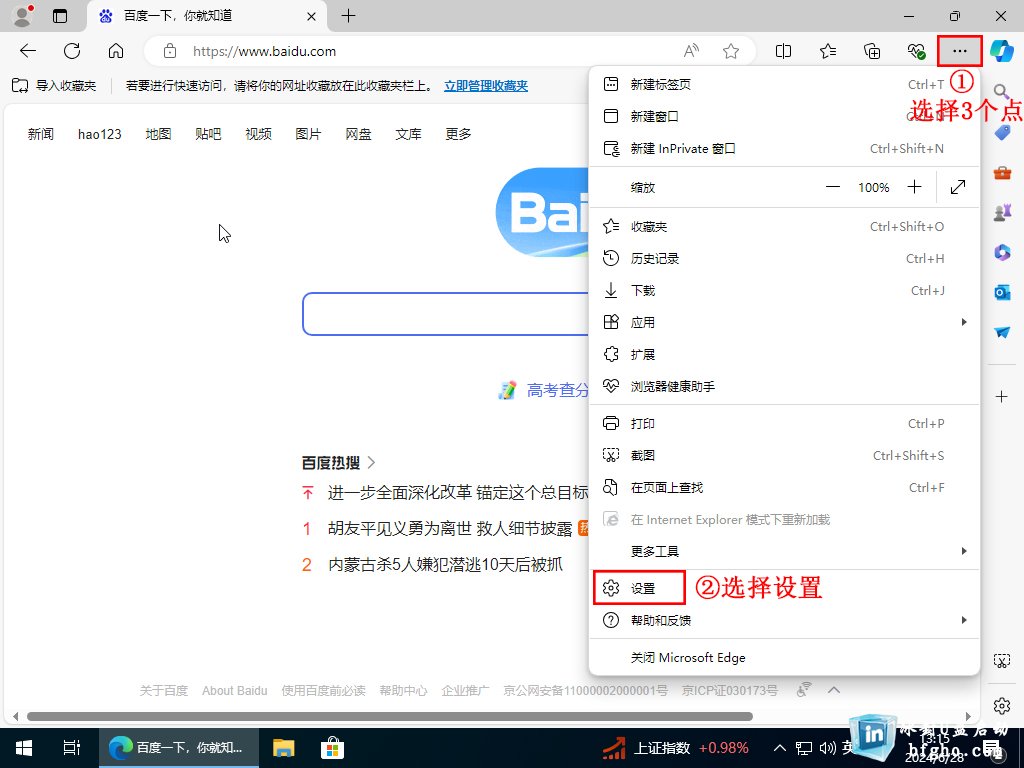Open Windows Start button
This screenshot has width=1024, height=768.
point(24,748)
